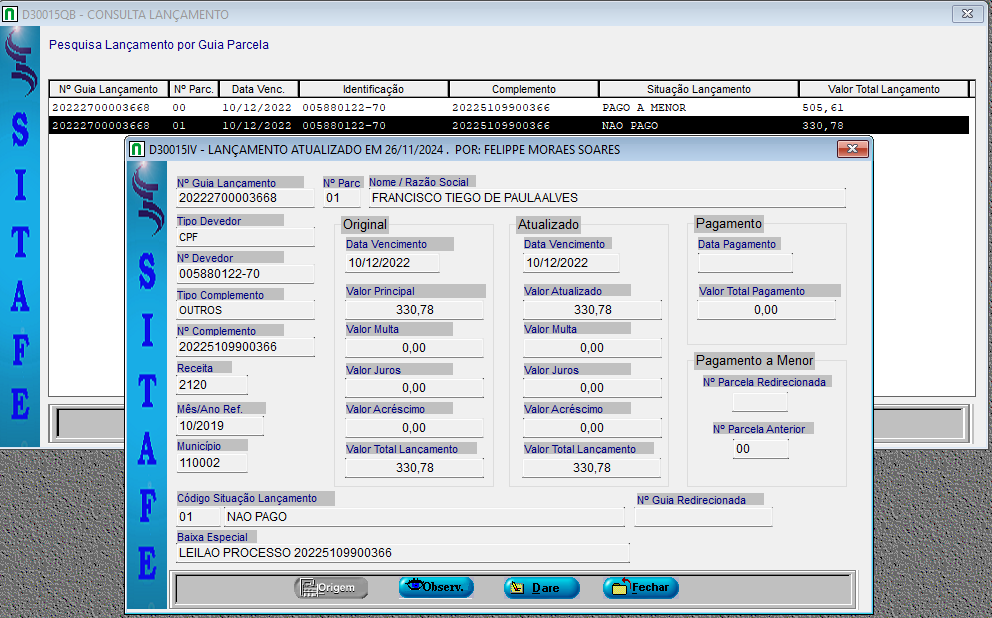Close the Consulta Lançamento window
Viewport: 992px width, 618px height.
point(966,14)
